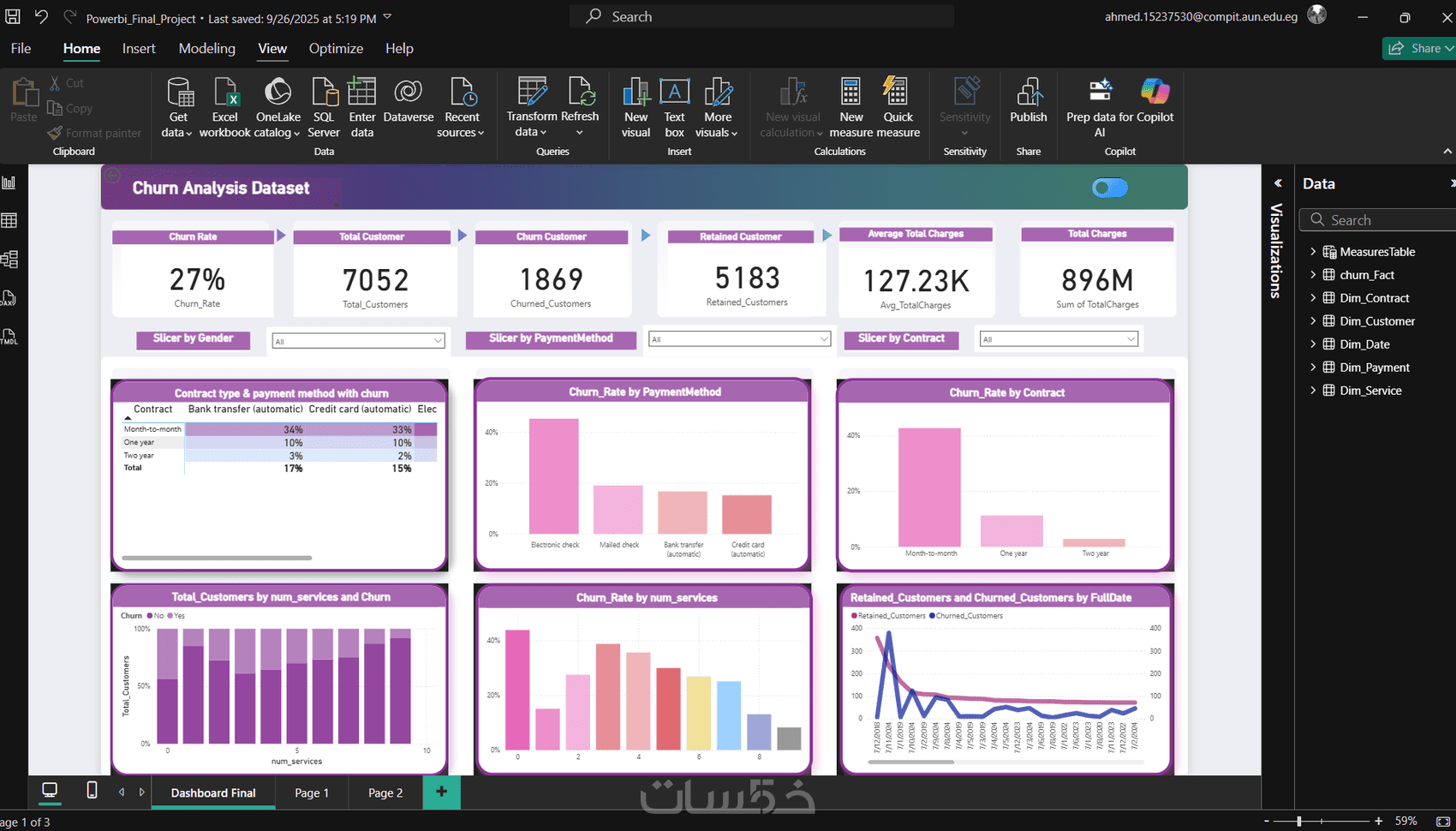Screen dimensions: 1456x831
Task: Toggle the blue switch in dashboard header
Action: click(x=1110, y=188)
